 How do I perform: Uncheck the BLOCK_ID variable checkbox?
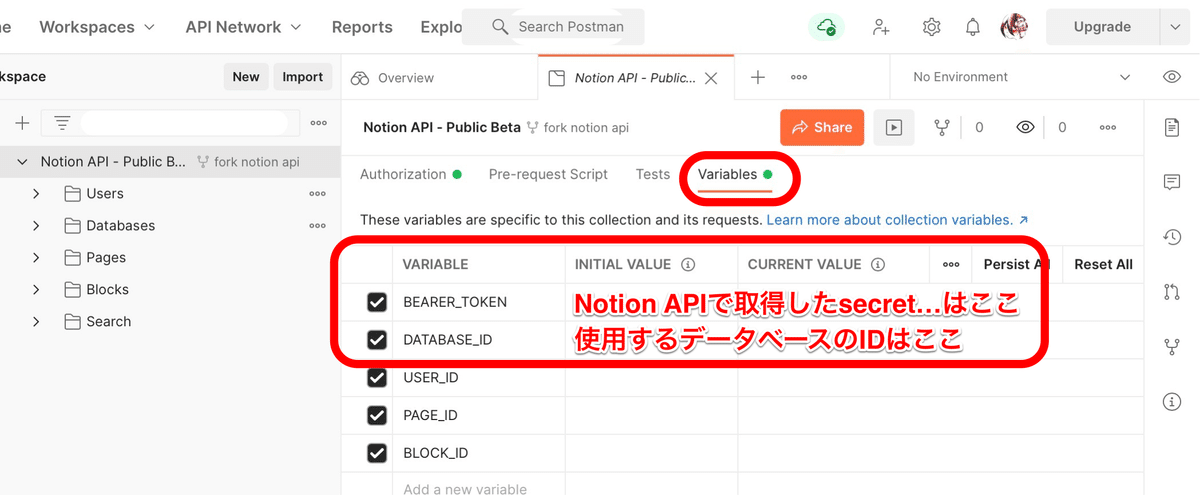click(x=377, y=453)
